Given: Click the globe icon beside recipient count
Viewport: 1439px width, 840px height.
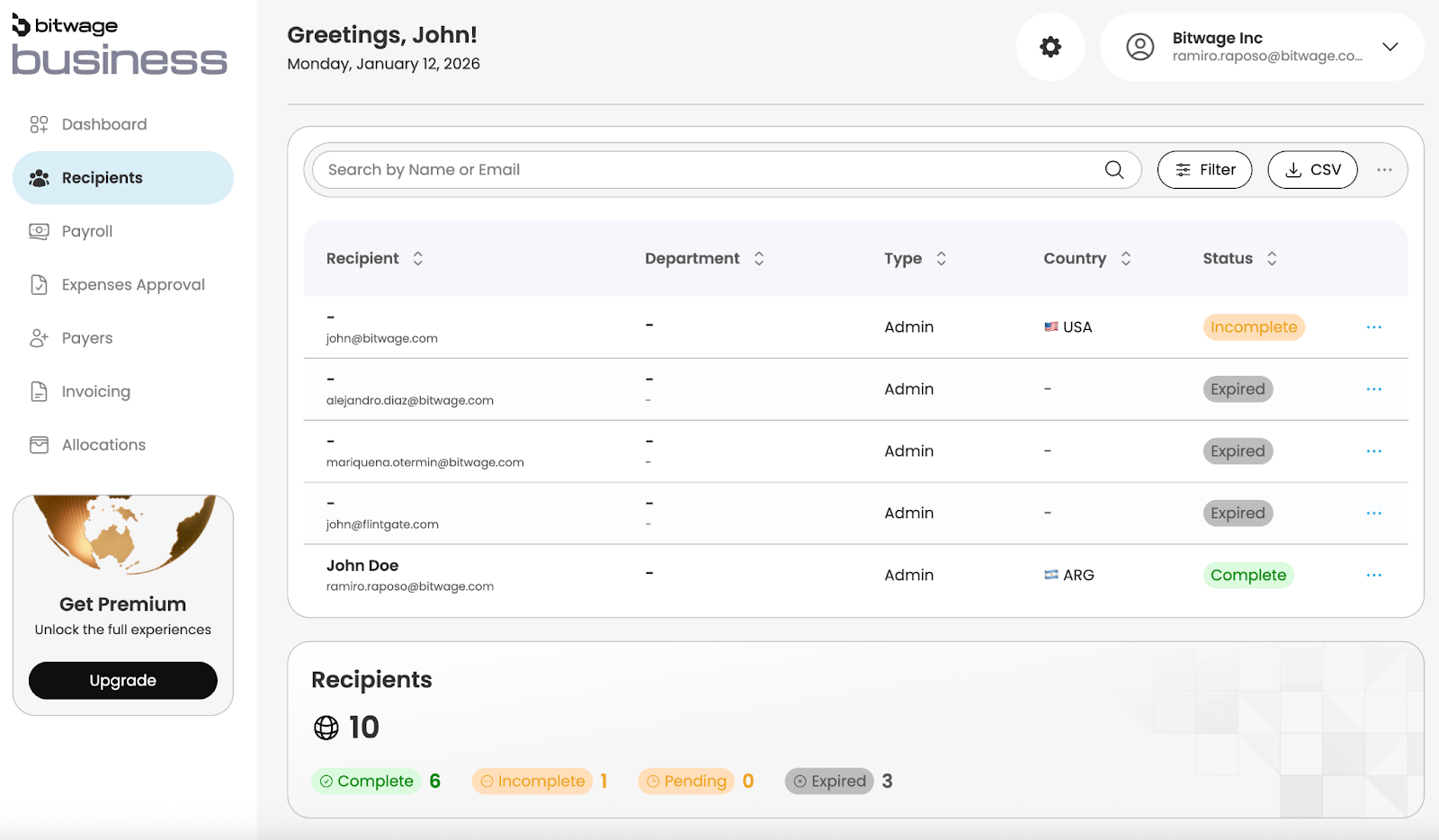Looking at the screenshot, I should click(x=326, y=728).
